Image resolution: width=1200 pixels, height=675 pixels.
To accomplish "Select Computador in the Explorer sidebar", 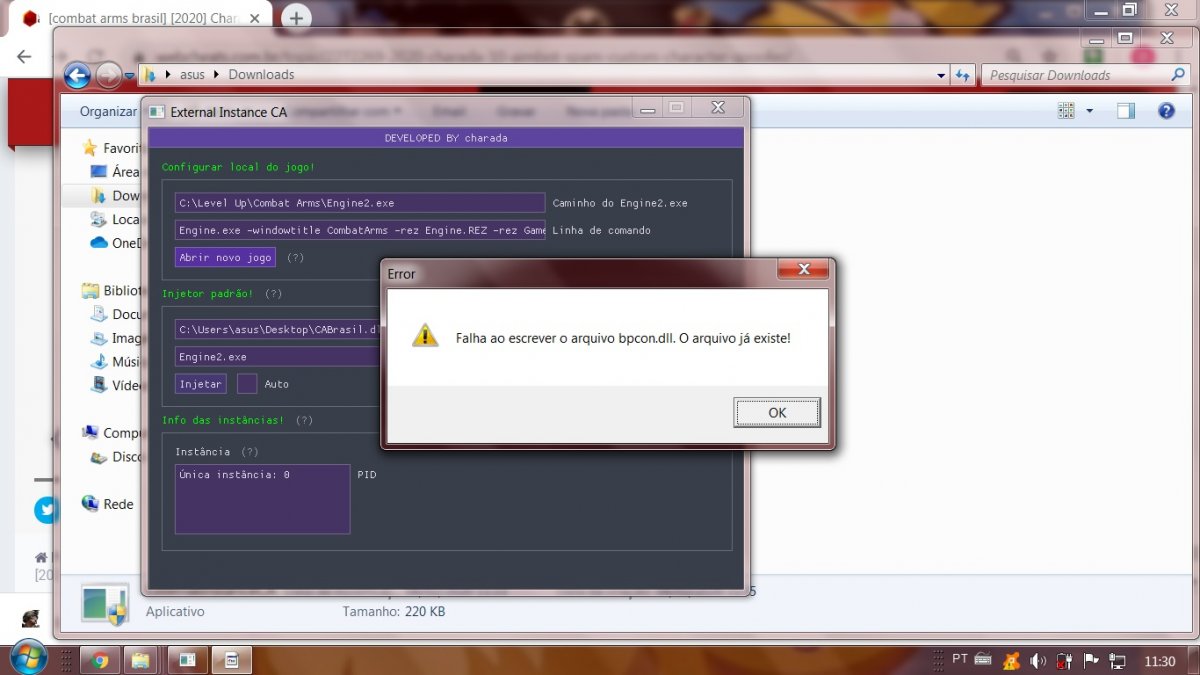I will [112, 433].
